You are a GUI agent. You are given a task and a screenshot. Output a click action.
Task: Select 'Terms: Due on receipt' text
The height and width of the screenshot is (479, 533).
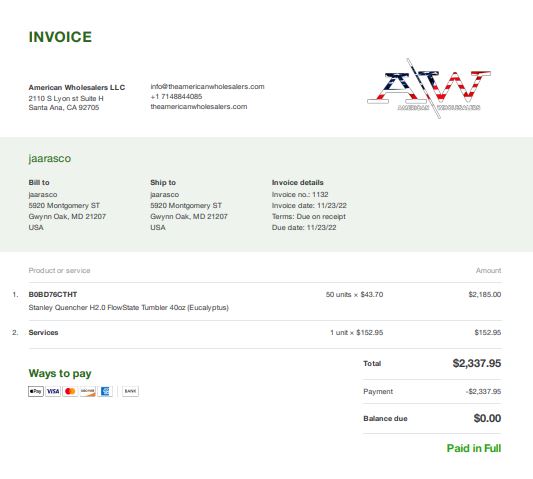309,217
